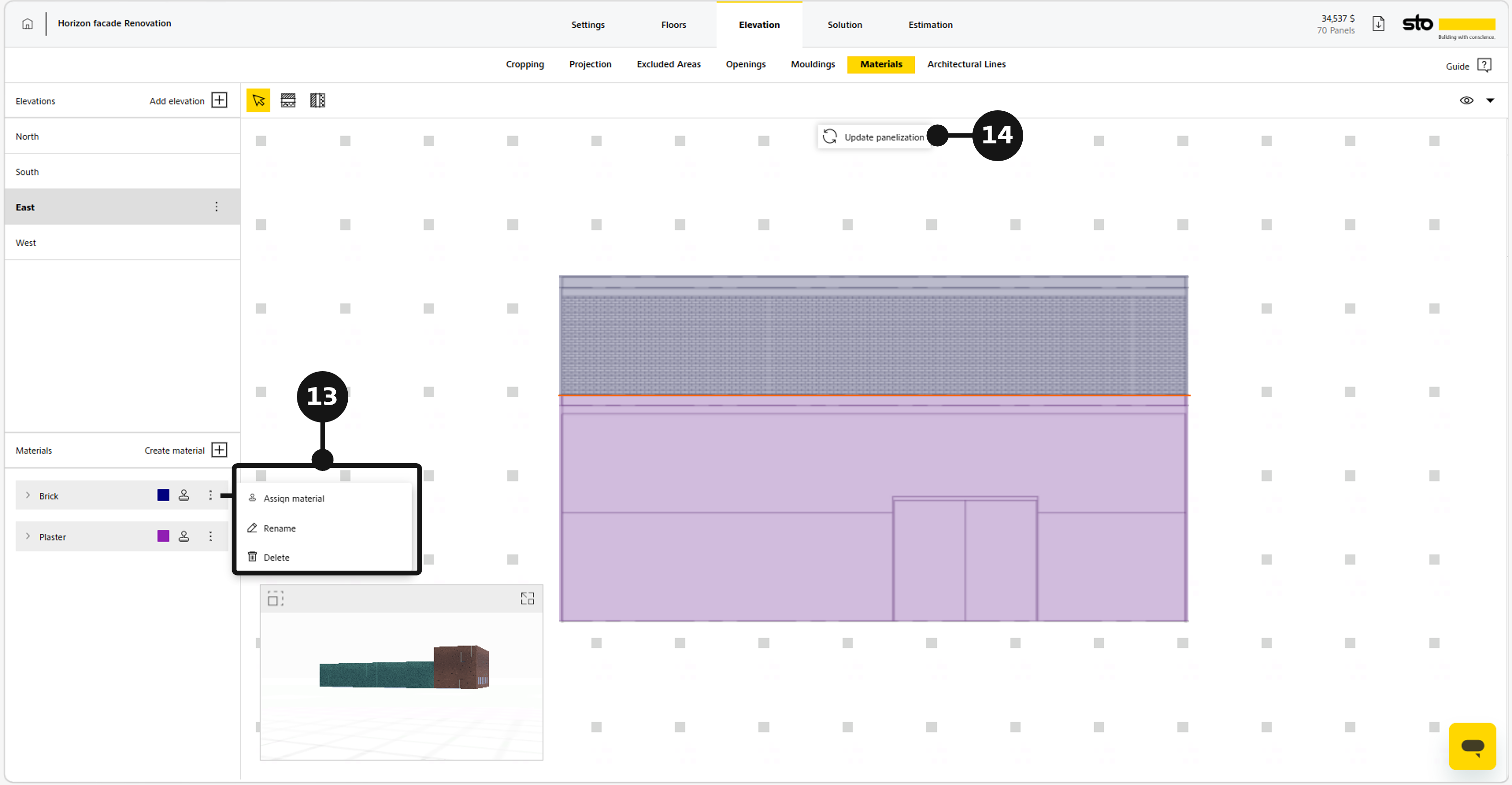Pick the Plaster purple color swatch
The width and height of the screenshot is (1512, 785).
pos(163,536)
